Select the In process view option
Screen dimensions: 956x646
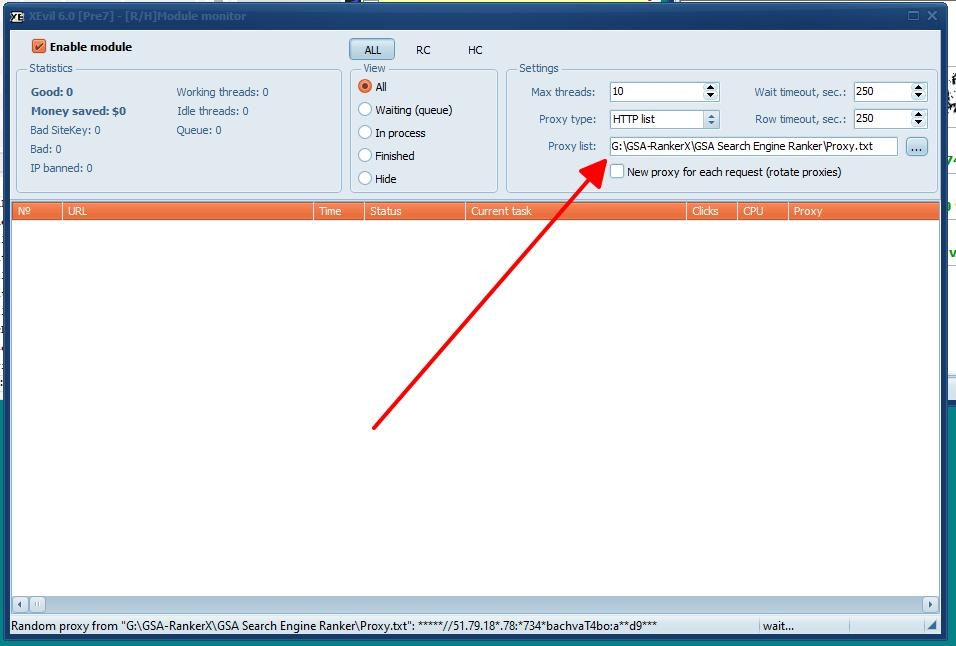(x=365, y=133)
